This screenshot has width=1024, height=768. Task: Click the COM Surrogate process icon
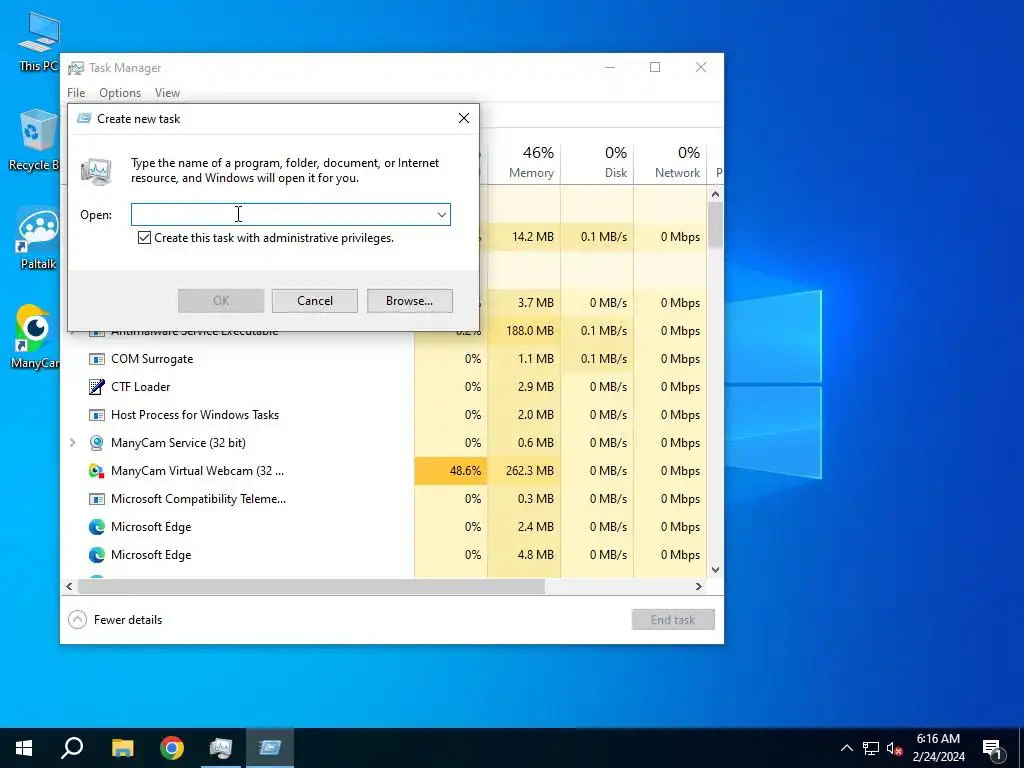coord(97,359)
